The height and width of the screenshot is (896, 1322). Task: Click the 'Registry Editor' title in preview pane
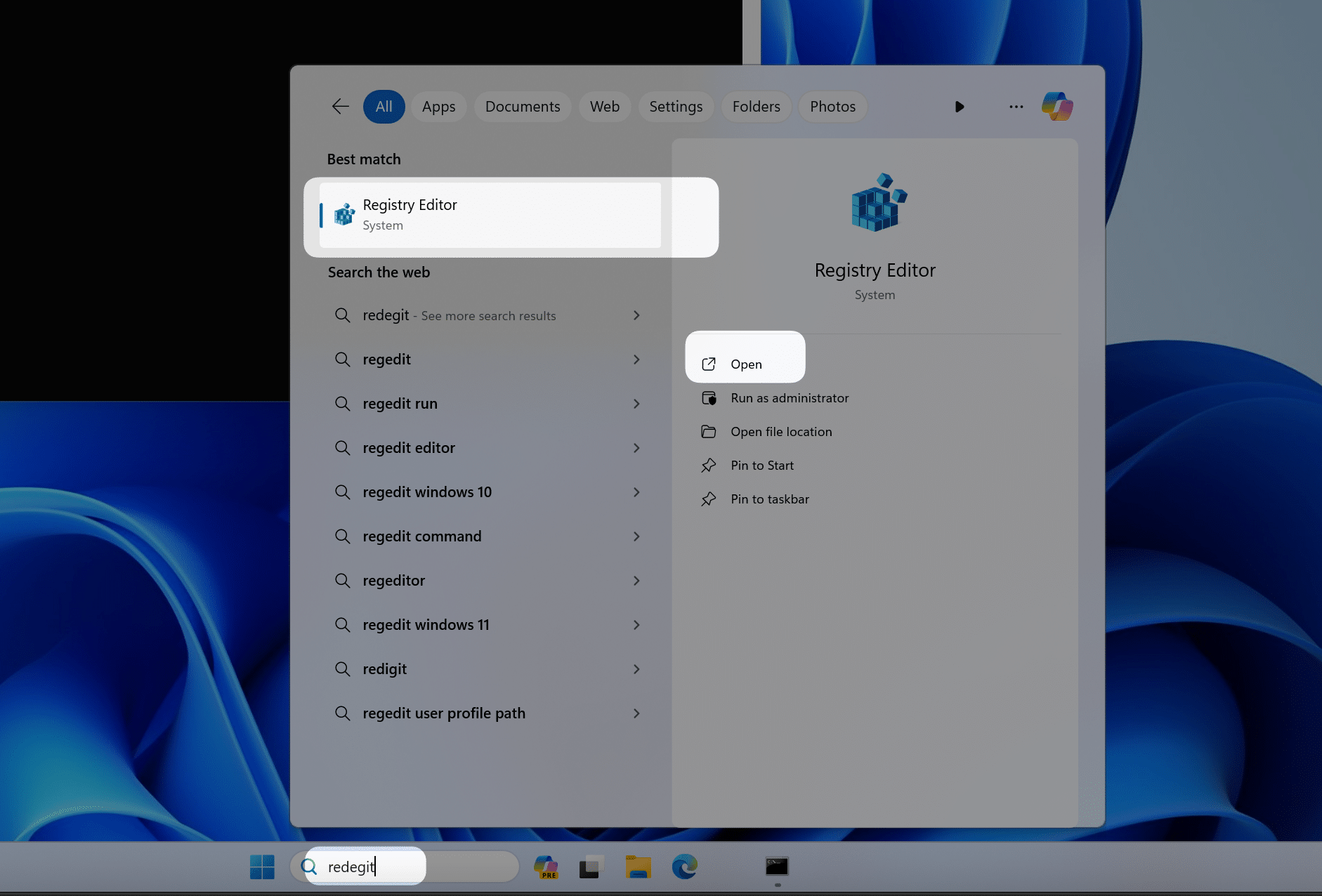coord(875,270)
